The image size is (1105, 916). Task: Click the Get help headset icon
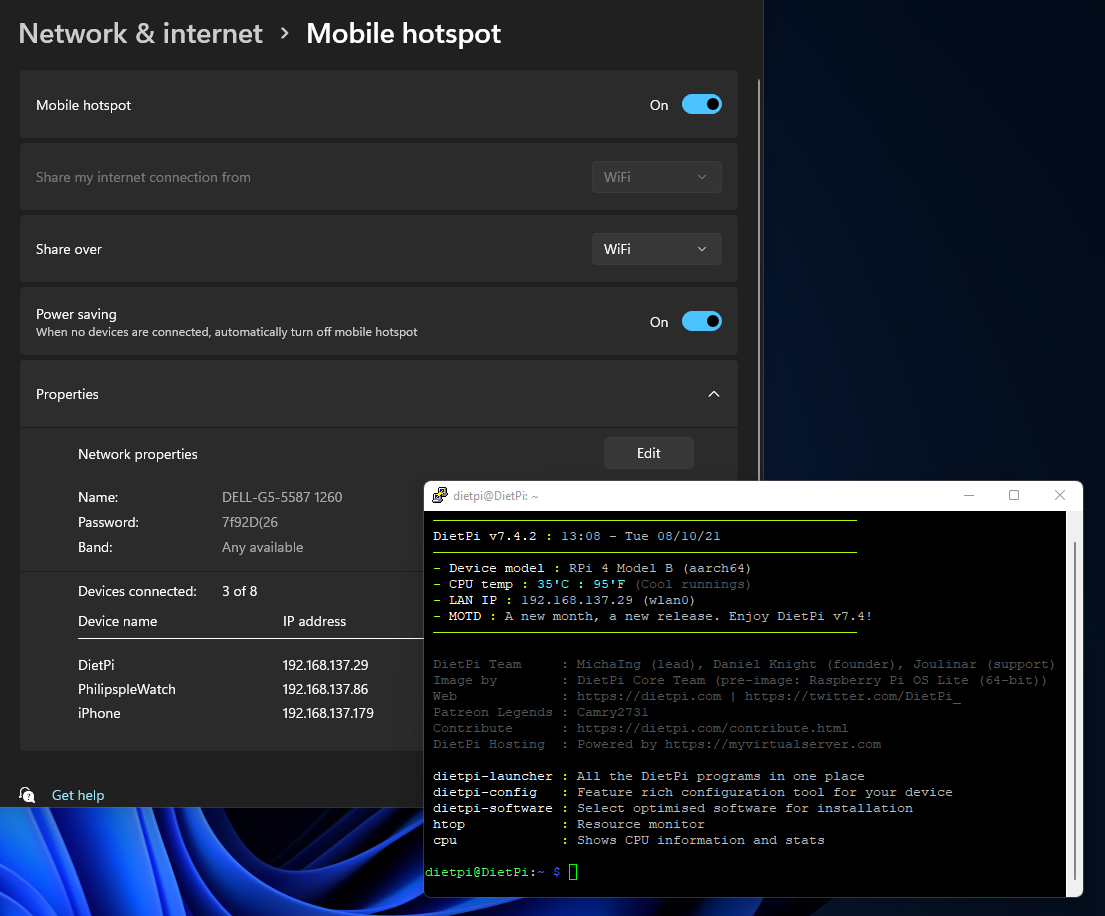27,795
